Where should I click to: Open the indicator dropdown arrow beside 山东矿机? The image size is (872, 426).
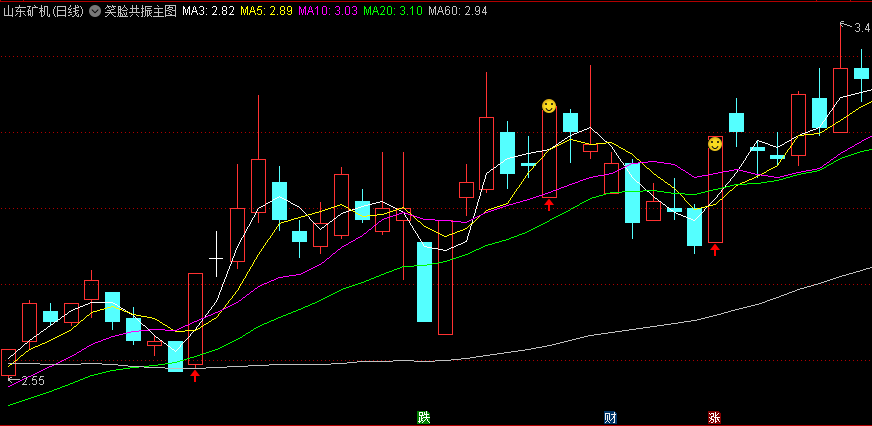[x=95, y=11]
